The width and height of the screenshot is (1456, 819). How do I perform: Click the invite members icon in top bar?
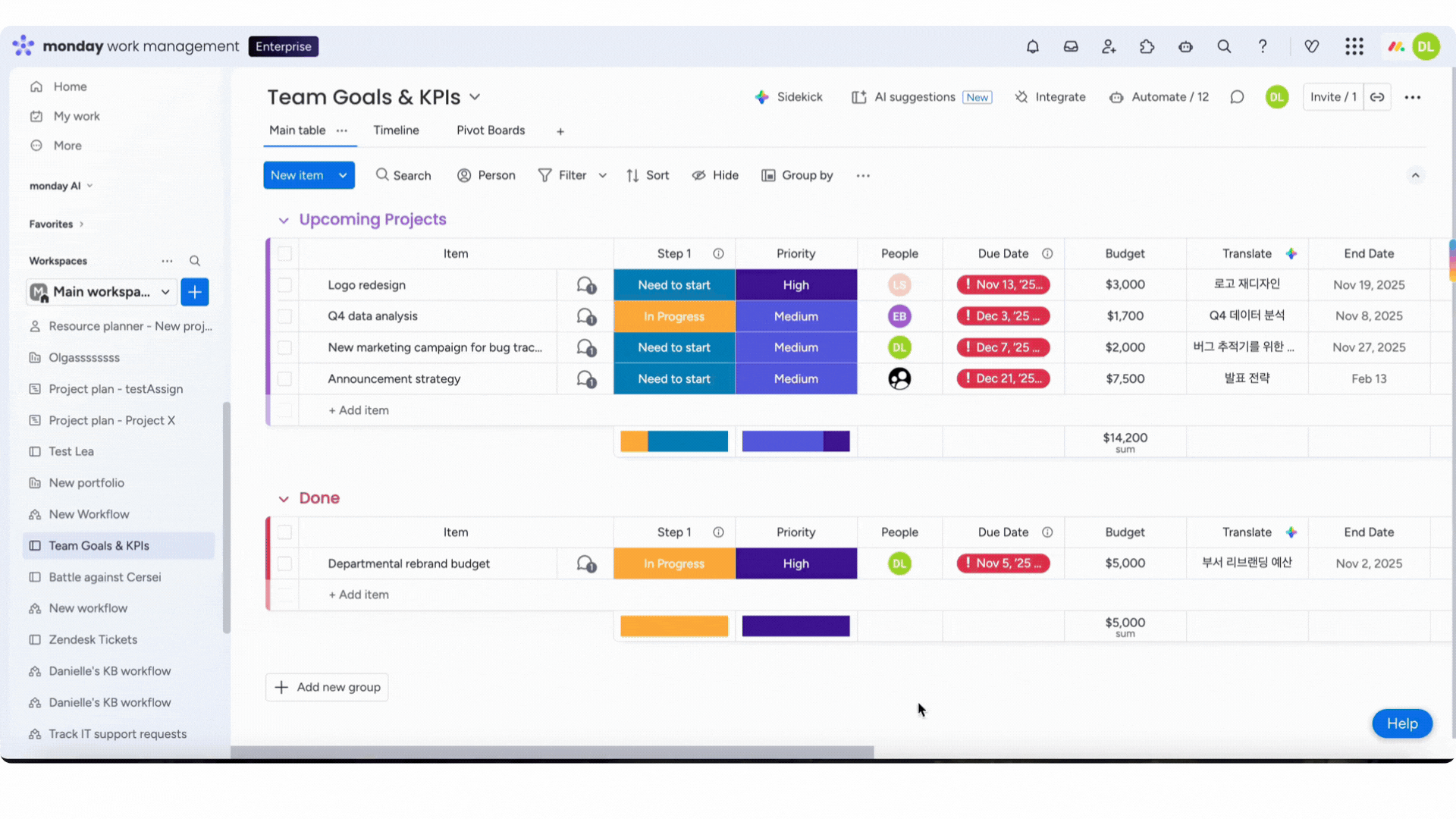[1109, 46]
